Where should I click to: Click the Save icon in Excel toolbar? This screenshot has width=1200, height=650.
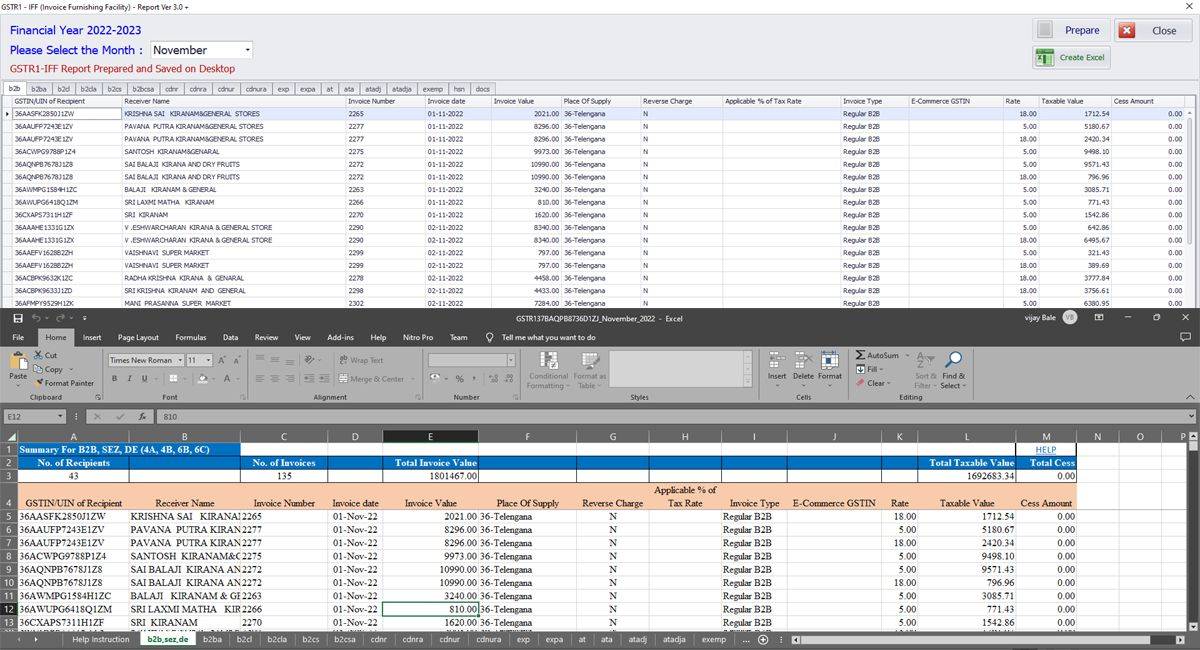18,317
